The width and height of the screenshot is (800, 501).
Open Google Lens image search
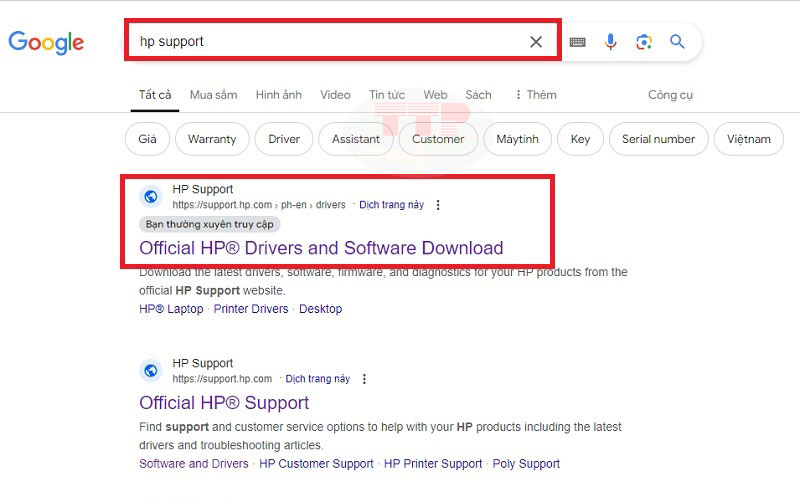pos(644,42)
